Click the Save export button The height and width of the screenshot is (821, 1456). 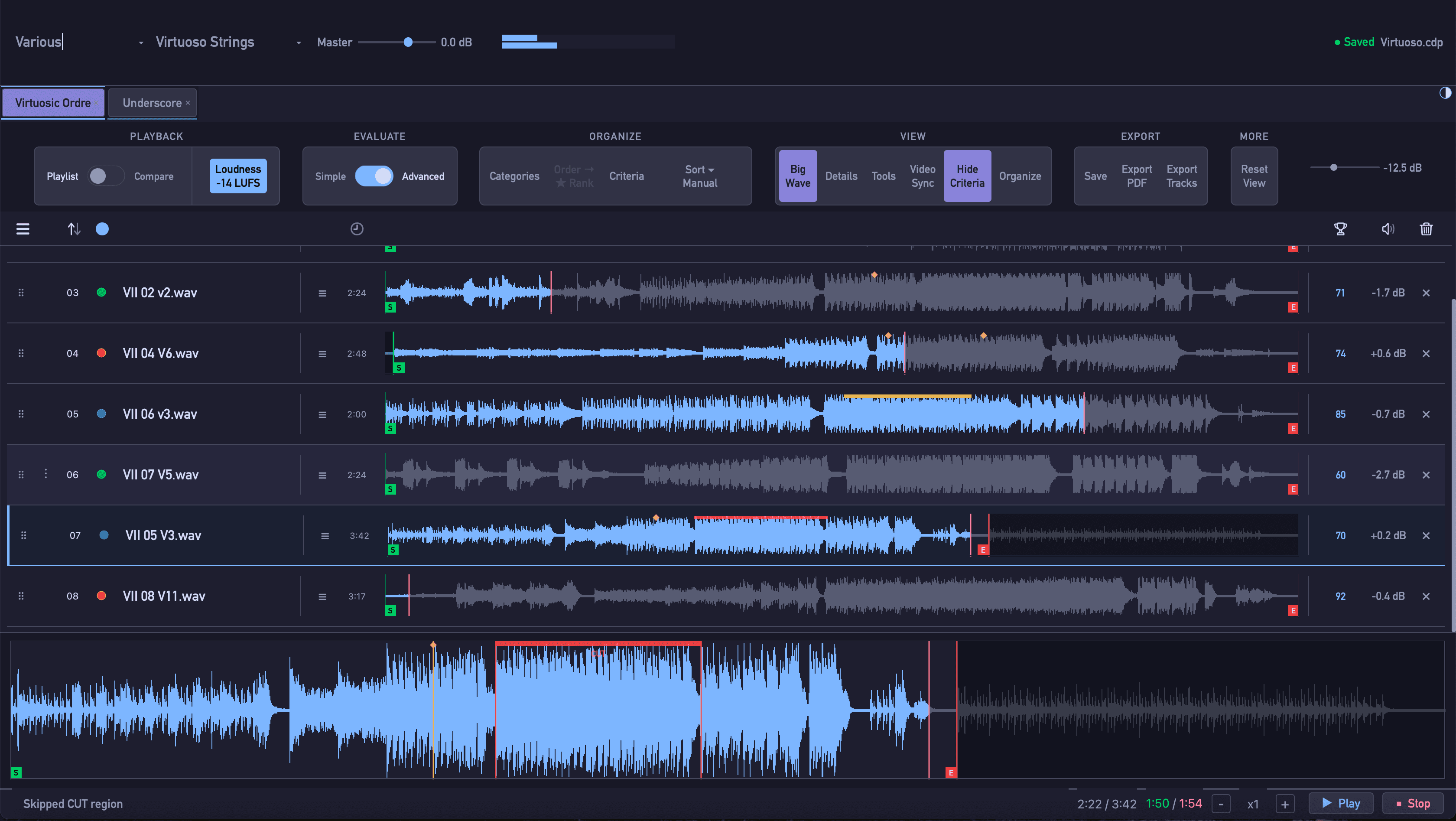pos(1095,176)
